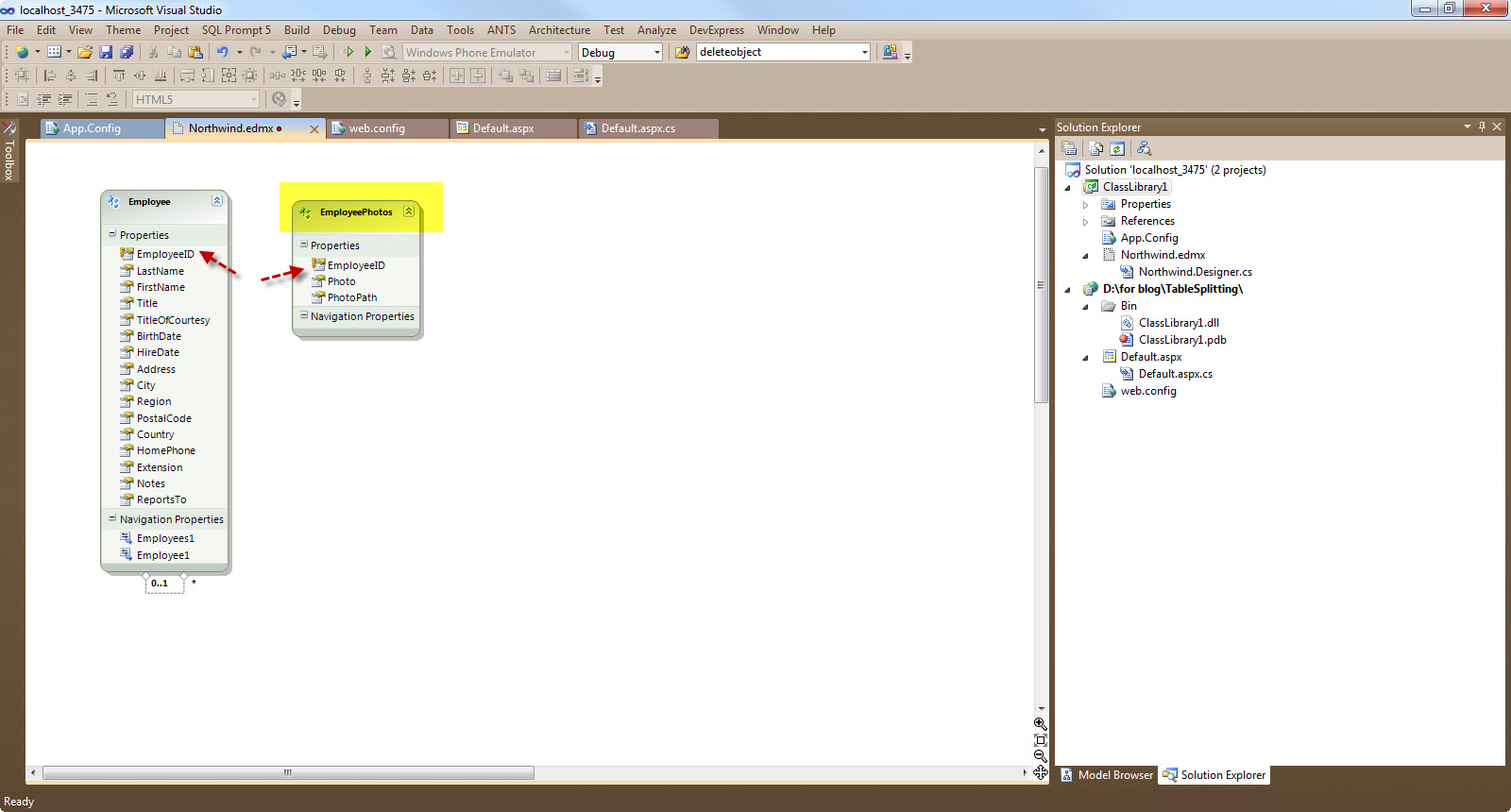Select Default.aspx in Solution Explorer

click(x=1150, y=357)
